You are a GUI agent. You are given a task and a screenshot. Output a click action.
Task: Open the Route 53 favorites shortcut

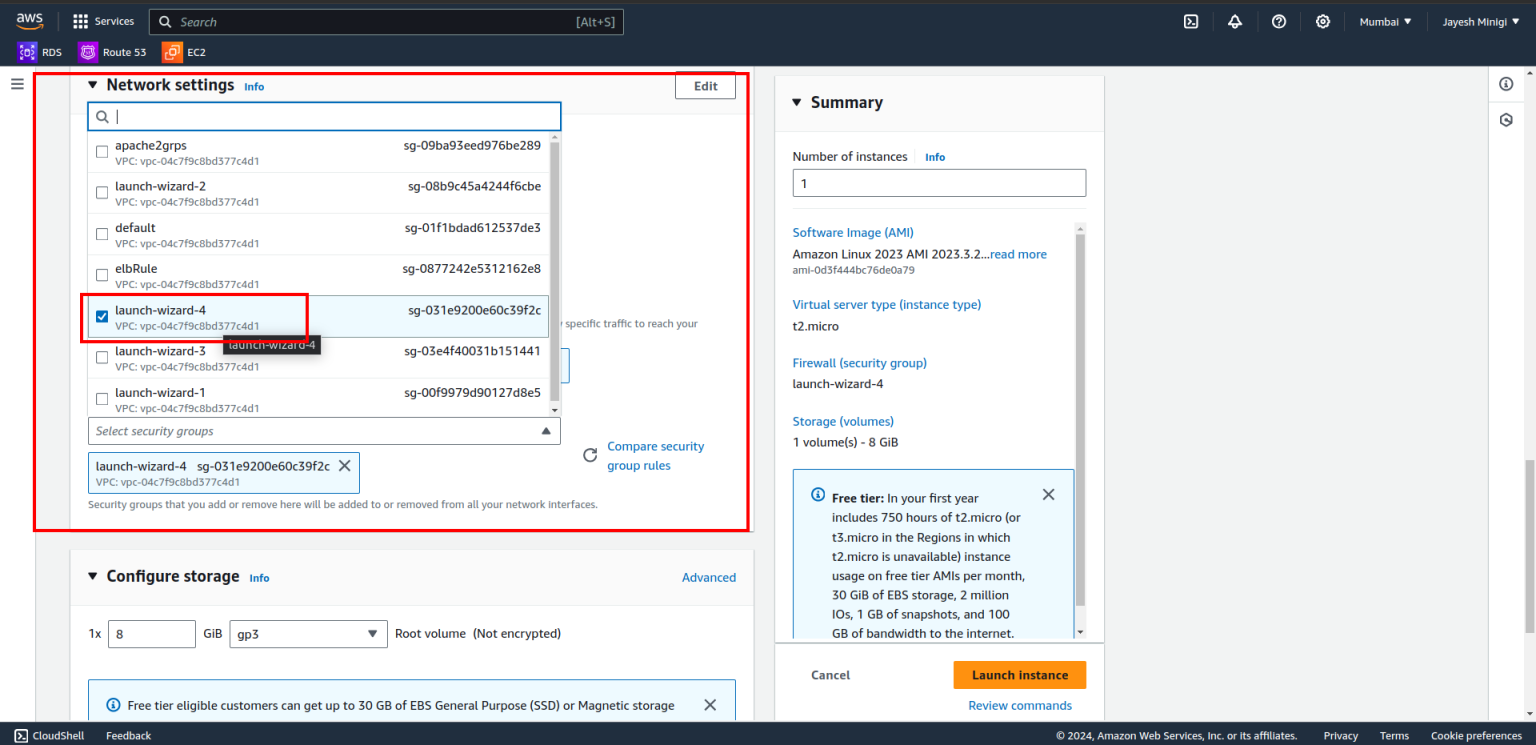[113, 51]
